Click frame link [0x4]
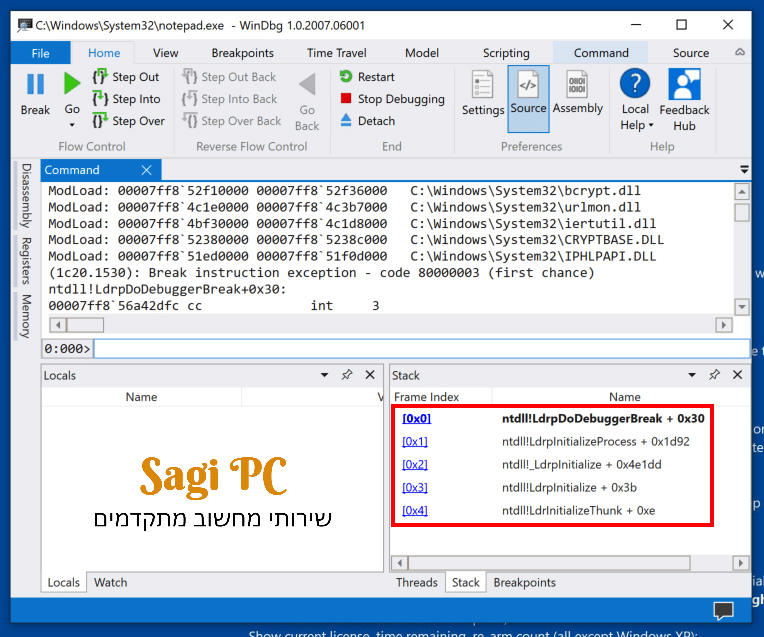The height and width of the screenshot is (637, 764). (415, 510)
